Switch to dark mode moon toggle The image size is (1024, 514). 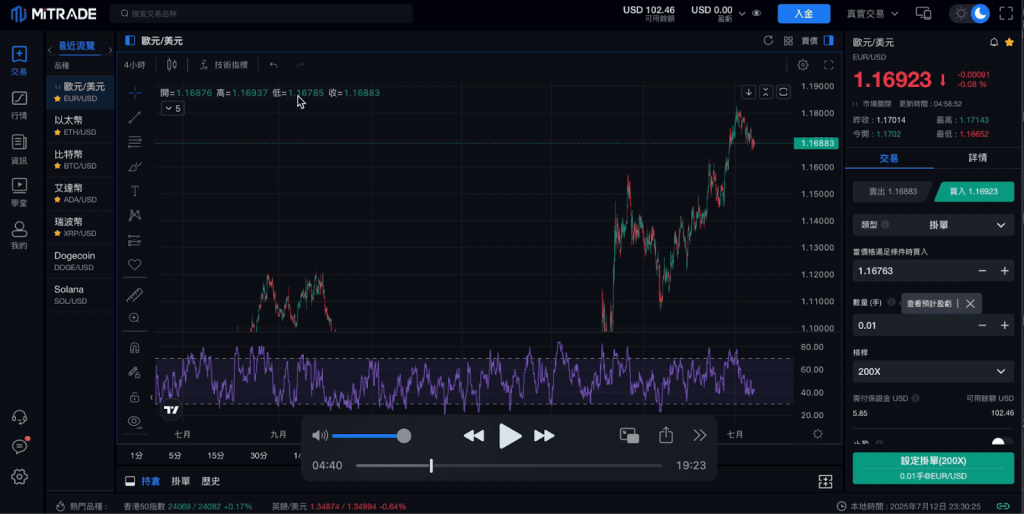click(980, 13)
